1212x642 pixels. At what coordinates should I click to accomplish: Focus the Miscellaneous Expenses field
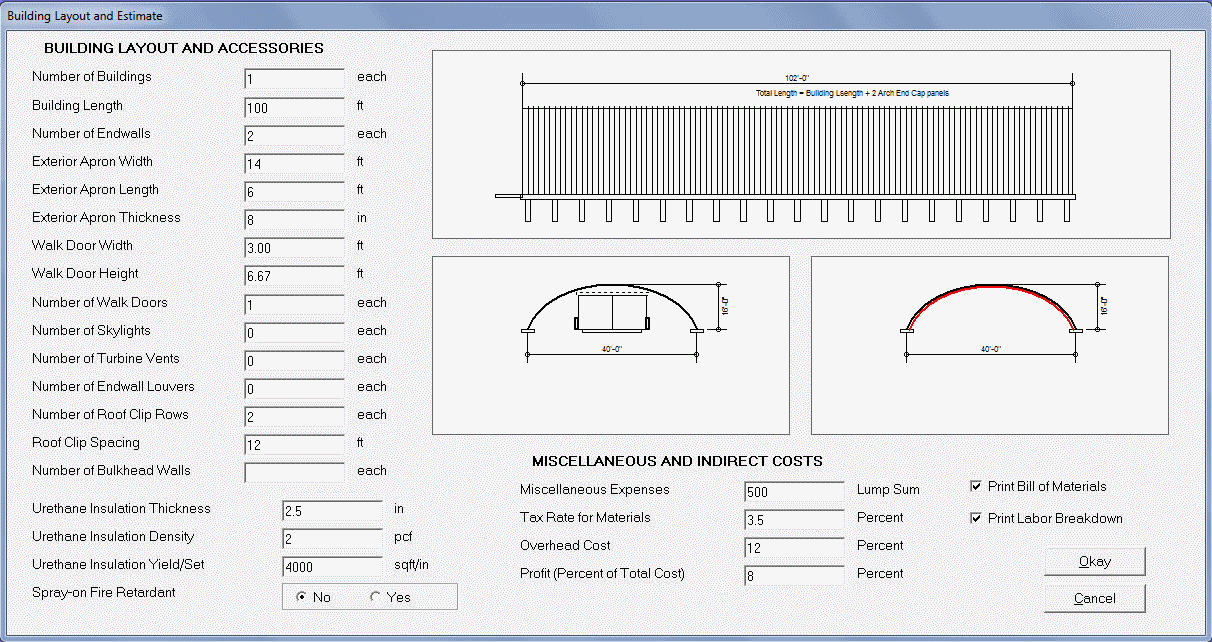click(x=794, y=492)
